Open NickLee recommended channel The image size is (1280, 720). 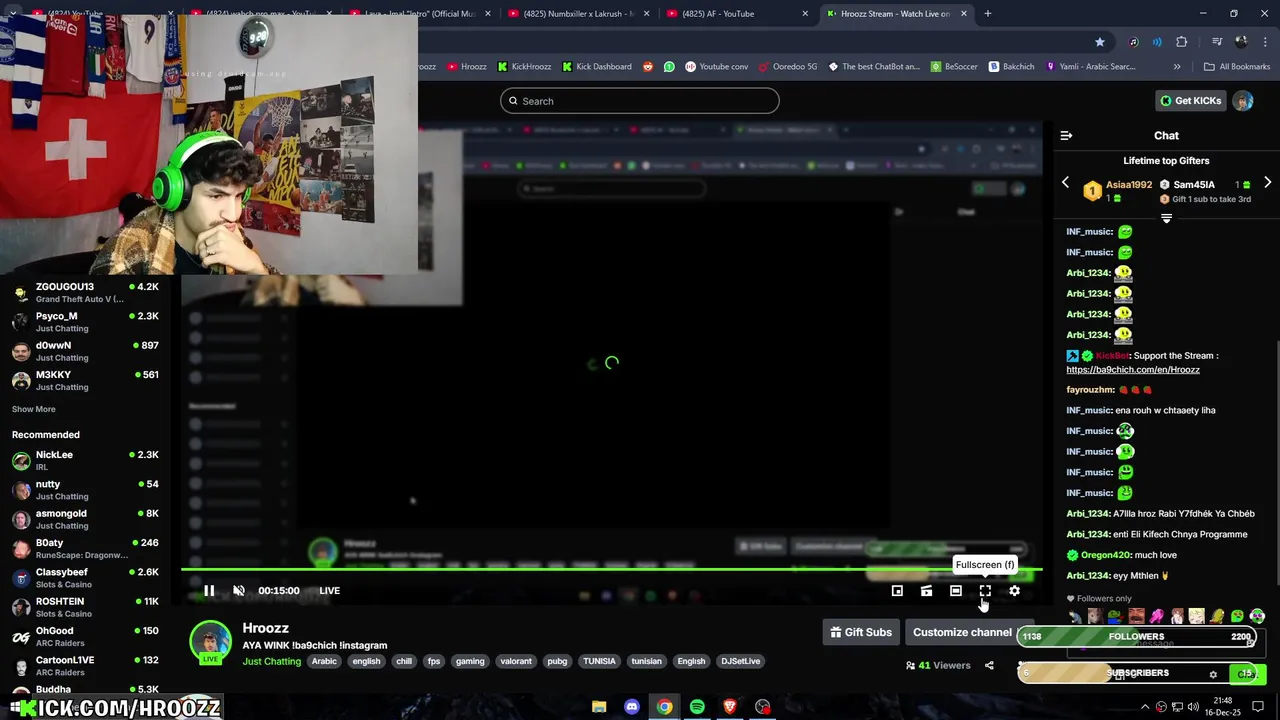85,460
